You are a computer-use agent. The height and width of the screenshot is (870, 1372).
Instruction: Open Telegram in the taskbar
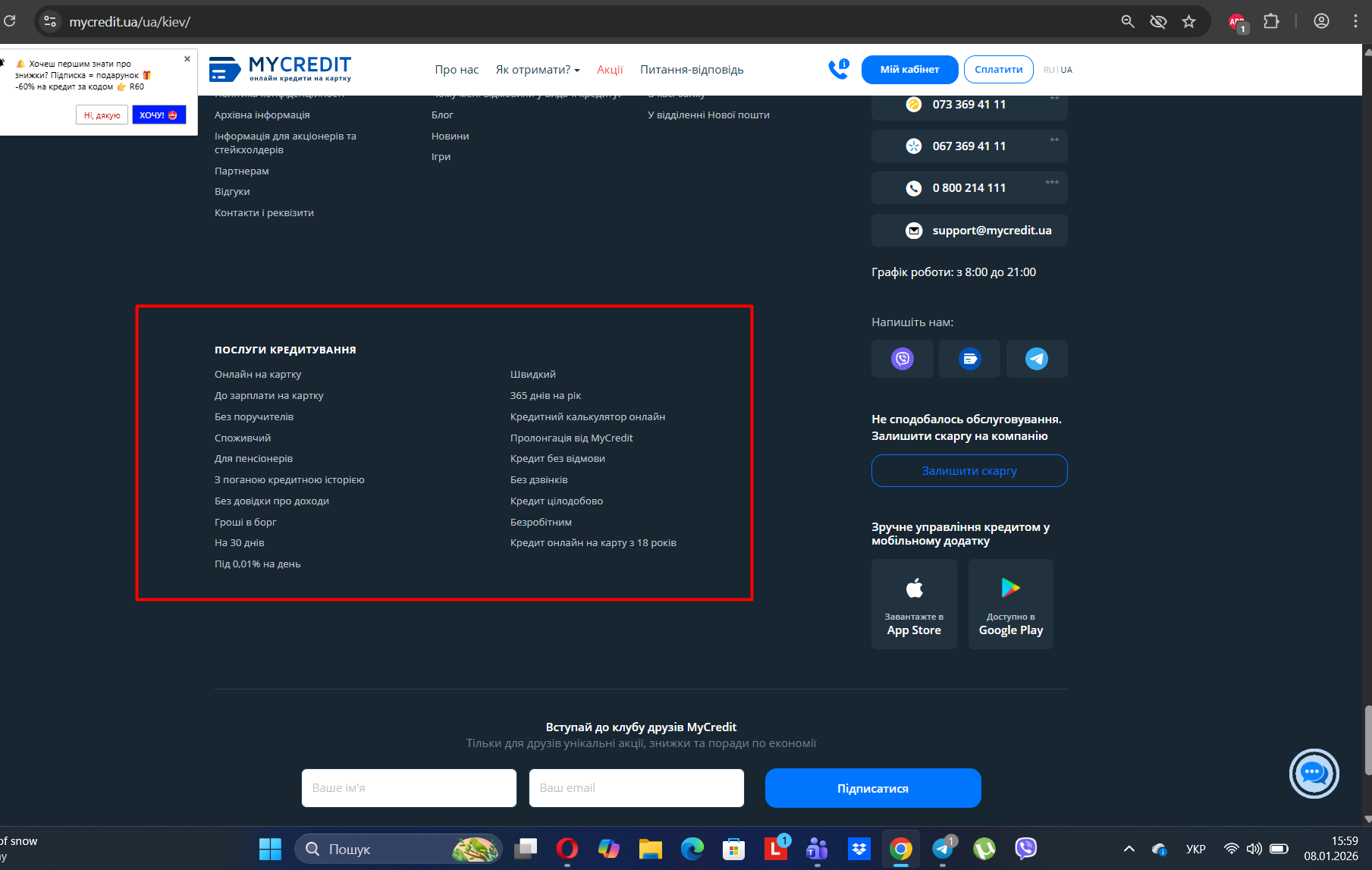pyautogui.click(x=943, y=849)
